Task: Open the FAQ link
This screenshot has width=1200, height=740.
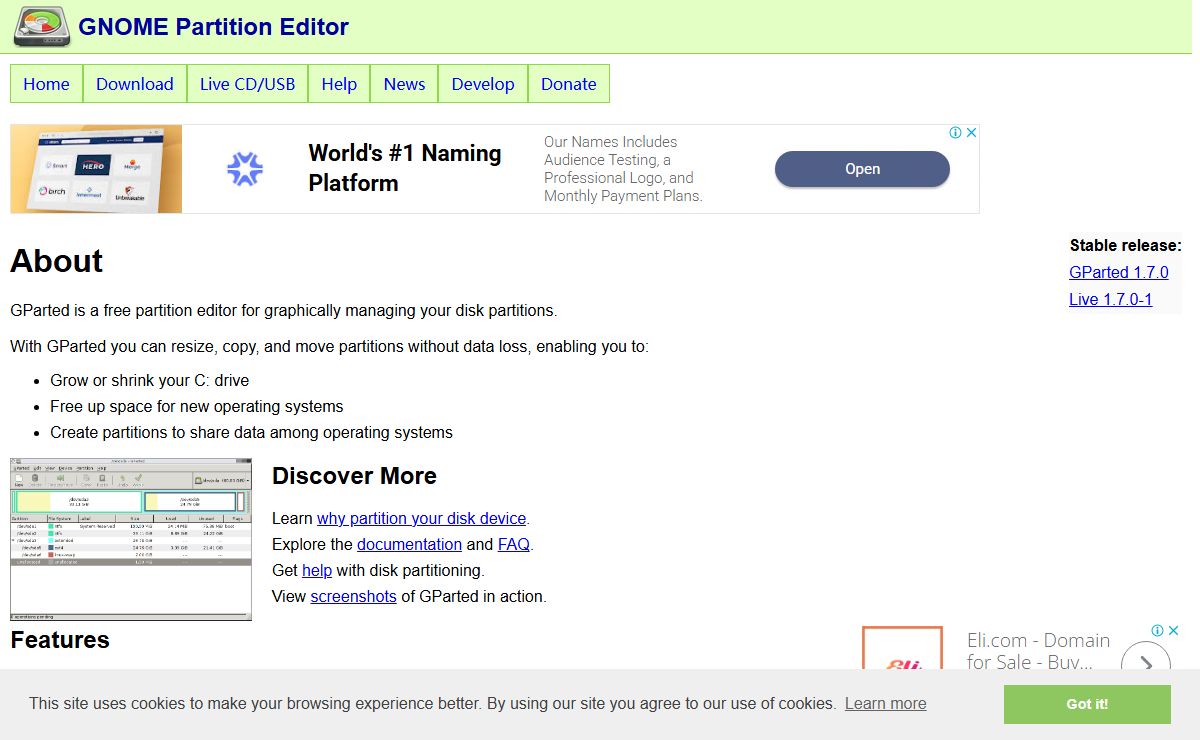Action: point(514,544)
